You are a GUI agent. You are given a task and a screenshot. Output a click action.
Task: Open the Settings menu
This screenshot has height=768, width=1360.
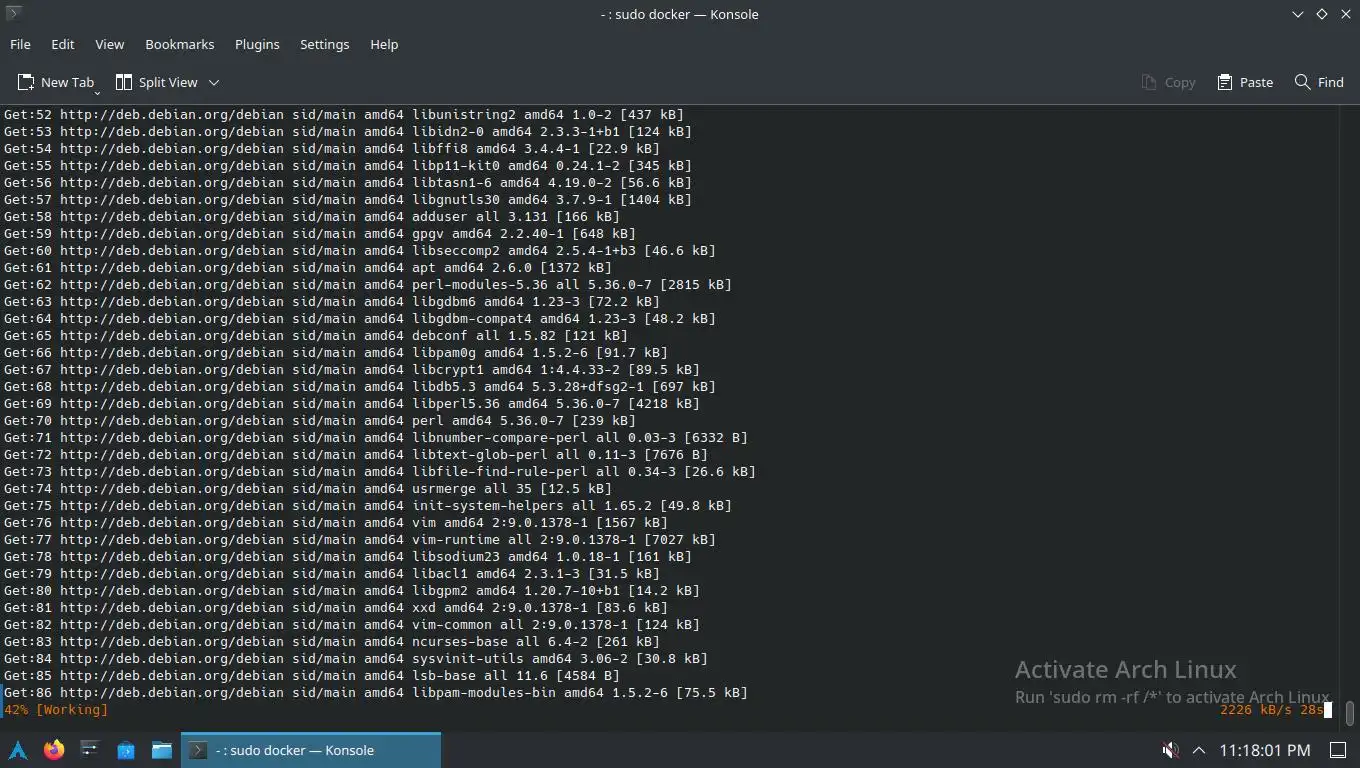pyautogui.click(x=325, y=44)
